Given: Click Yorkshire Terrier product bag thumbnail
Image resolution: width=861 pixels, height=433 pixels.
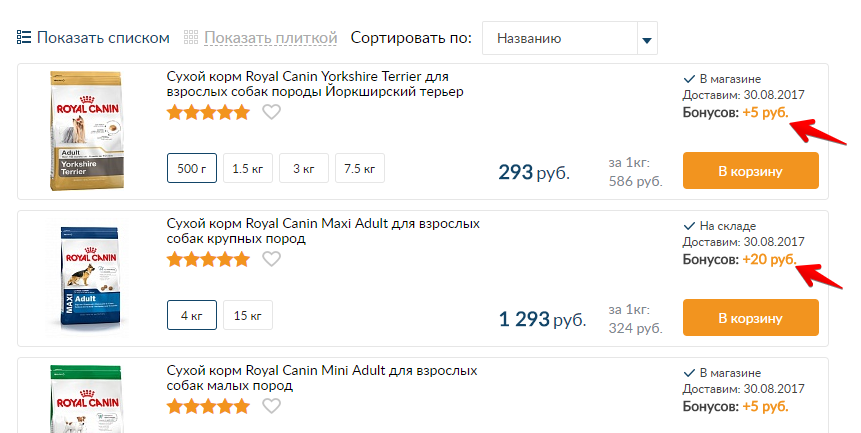Looking at the screenshot, I should point(84,130).
